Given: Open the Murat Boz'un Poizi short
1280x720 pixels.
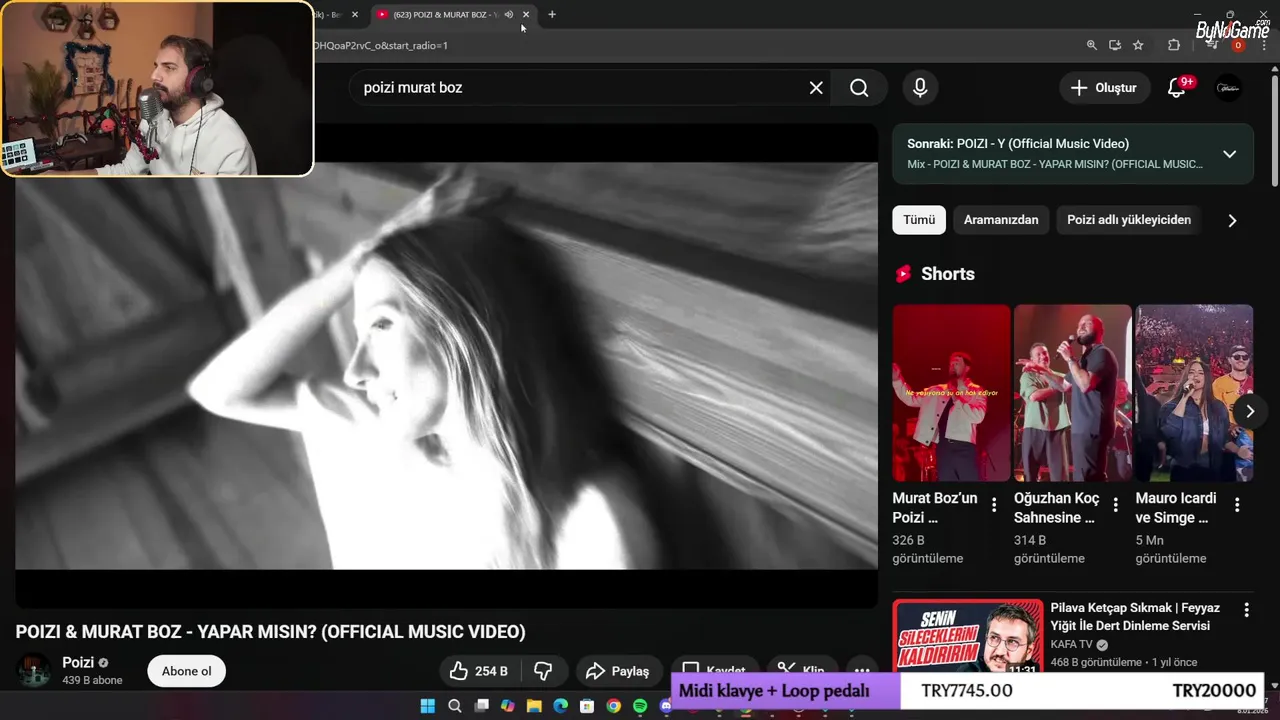Looking at the screenshot, I should (951, 393).
